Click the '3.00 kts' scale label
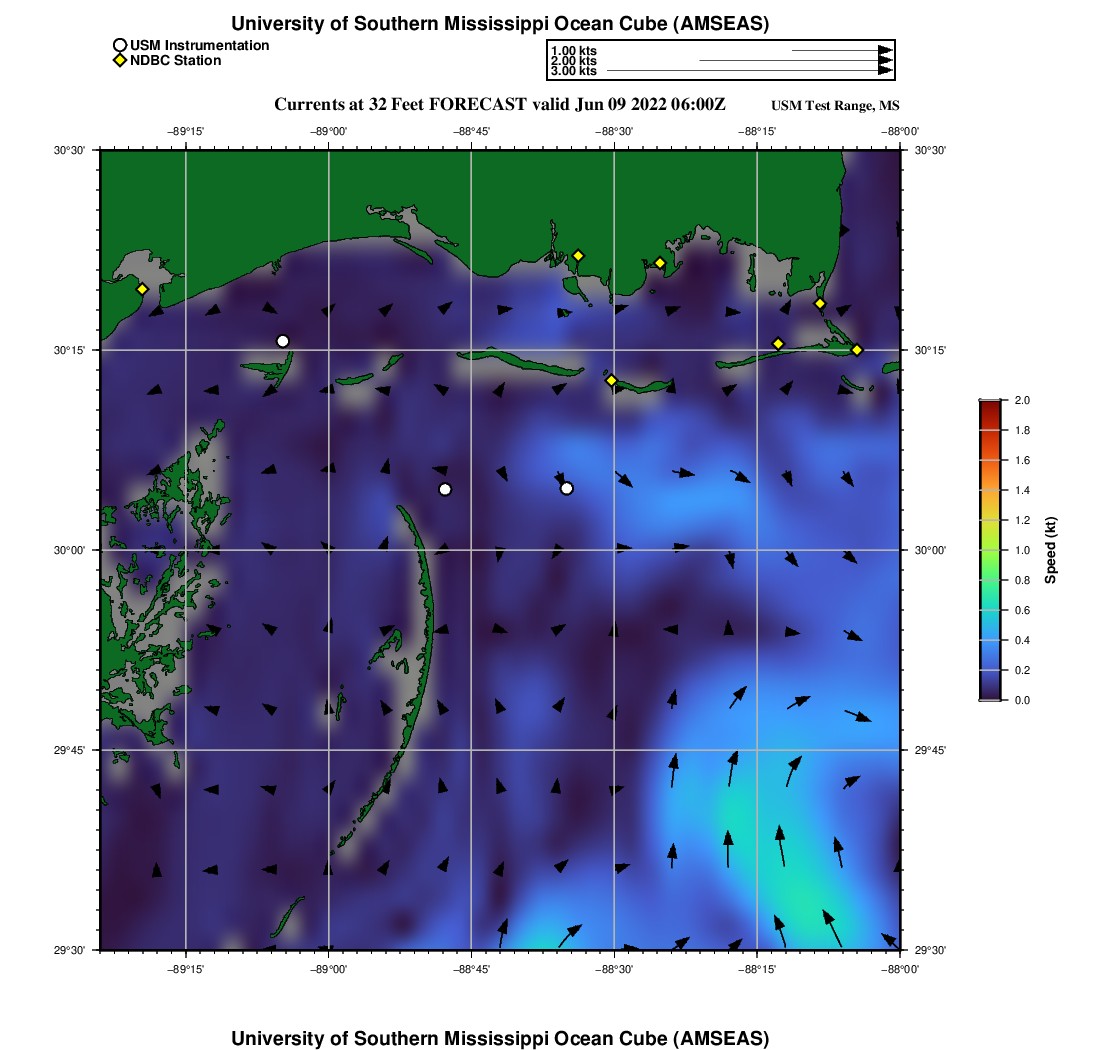Viewport: 1100px width, 1050px height. [x=574, y=70]
